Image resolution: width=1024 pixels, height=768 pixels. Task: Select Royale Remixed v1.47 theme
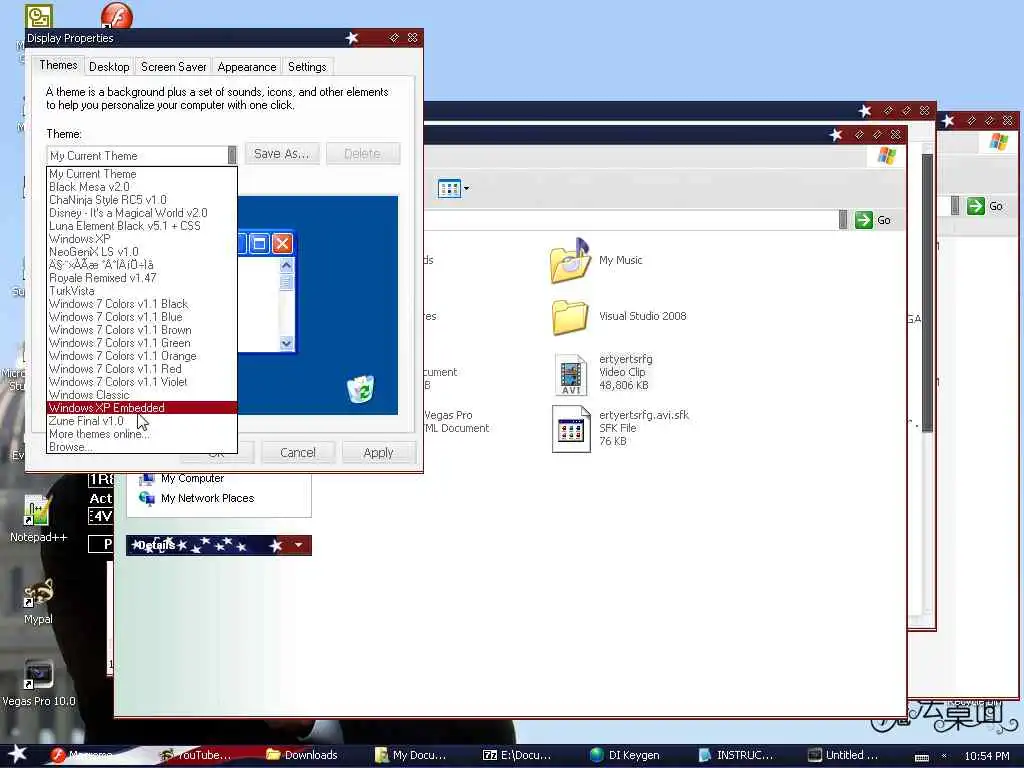coord(142,278)
